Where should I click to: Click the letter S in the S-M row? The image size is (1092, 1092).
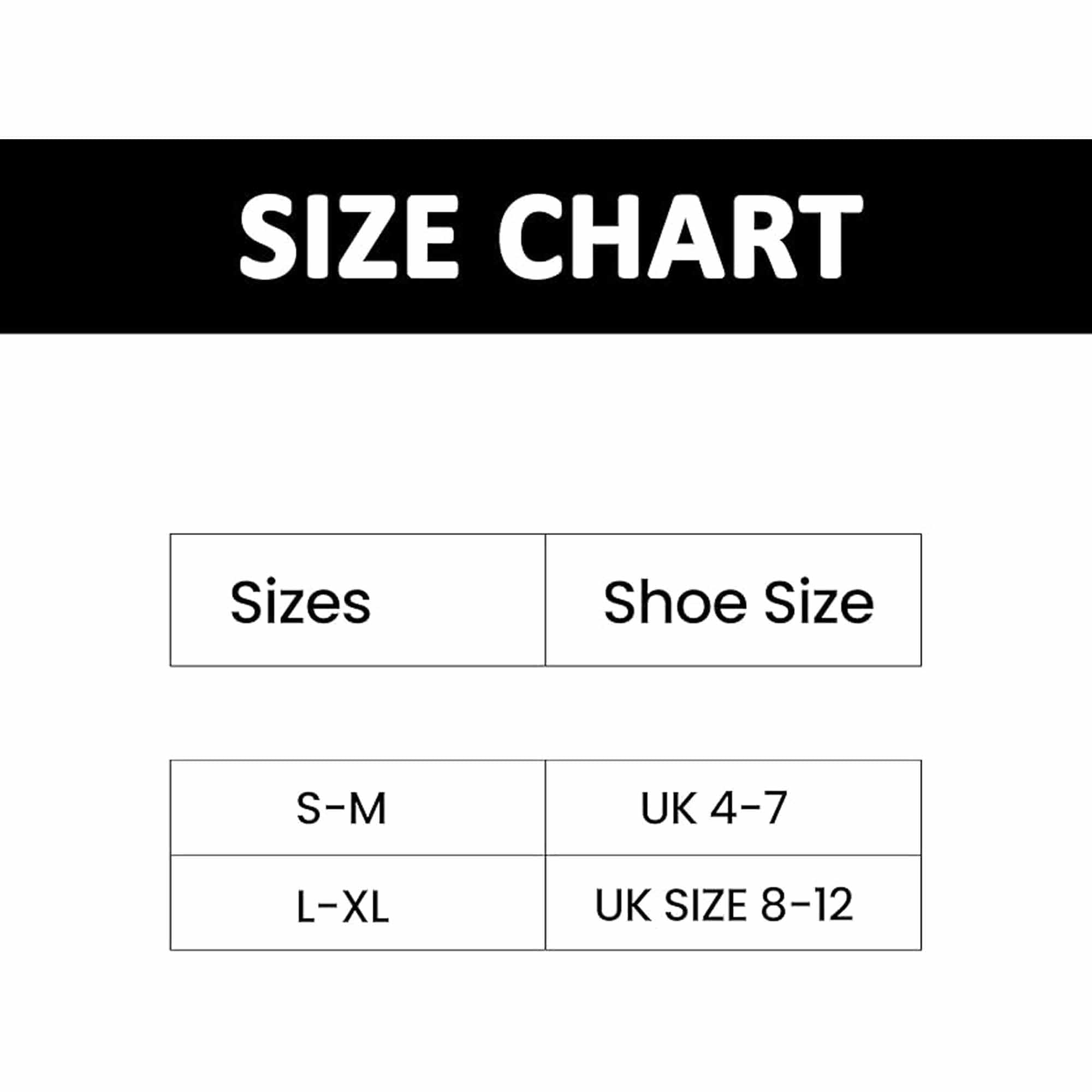(308, 808)
